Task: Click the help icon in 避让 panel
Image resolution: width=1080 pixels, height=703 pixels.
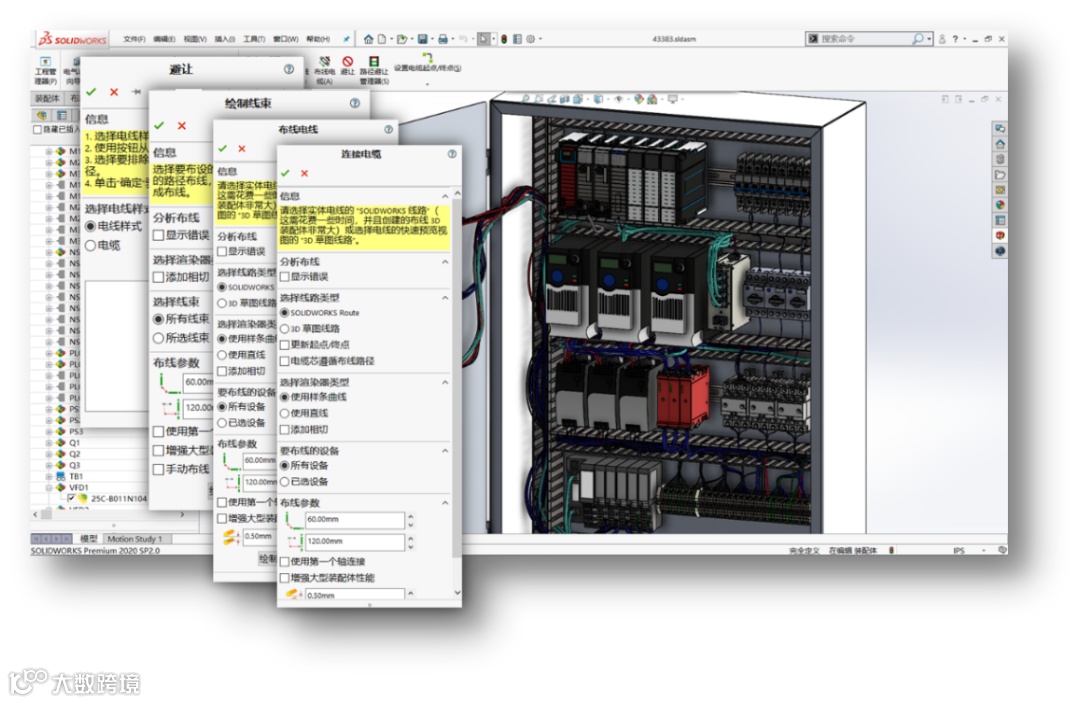Action: [x=289, y=70]
